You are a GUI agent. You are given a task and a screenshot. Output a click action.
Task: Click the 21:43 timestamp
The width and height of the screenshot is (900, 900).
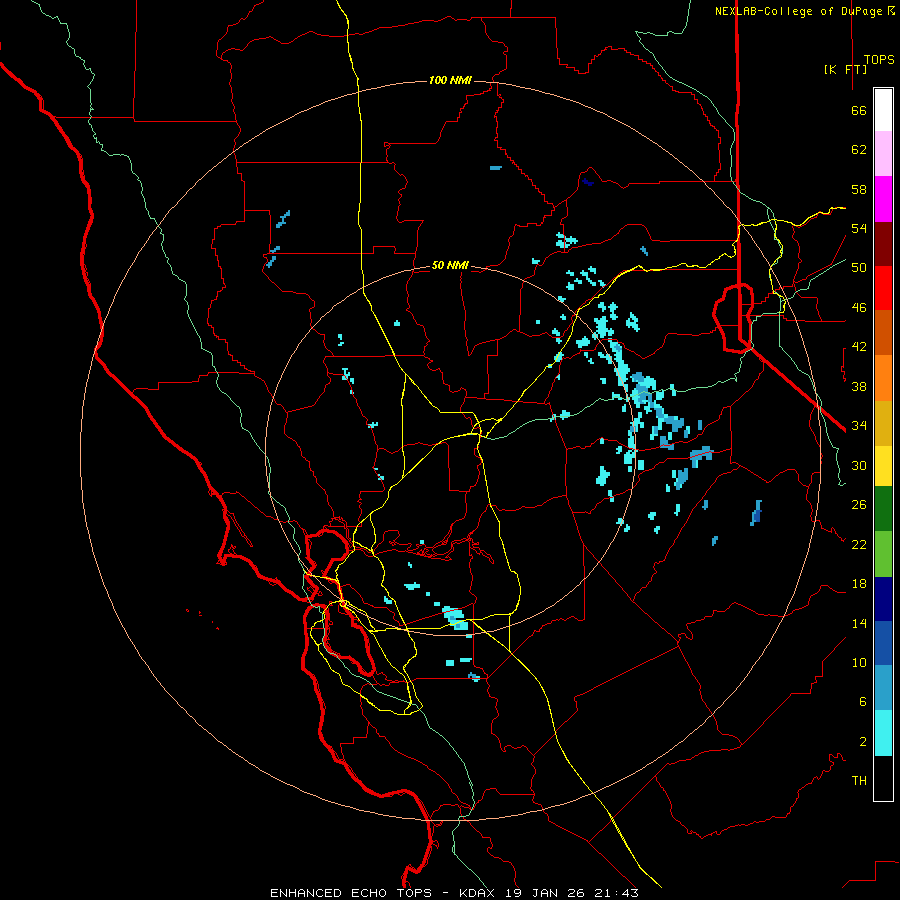[618, 893]
